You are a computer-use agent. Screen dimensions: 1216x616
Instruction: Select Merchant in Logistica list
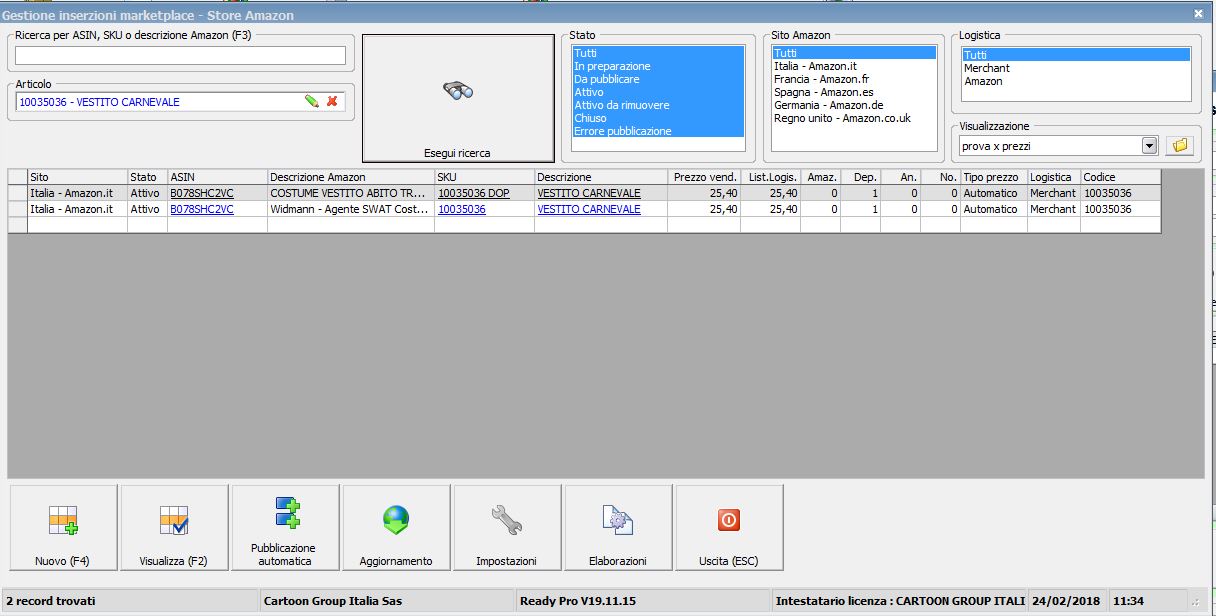click(1076, 68)
